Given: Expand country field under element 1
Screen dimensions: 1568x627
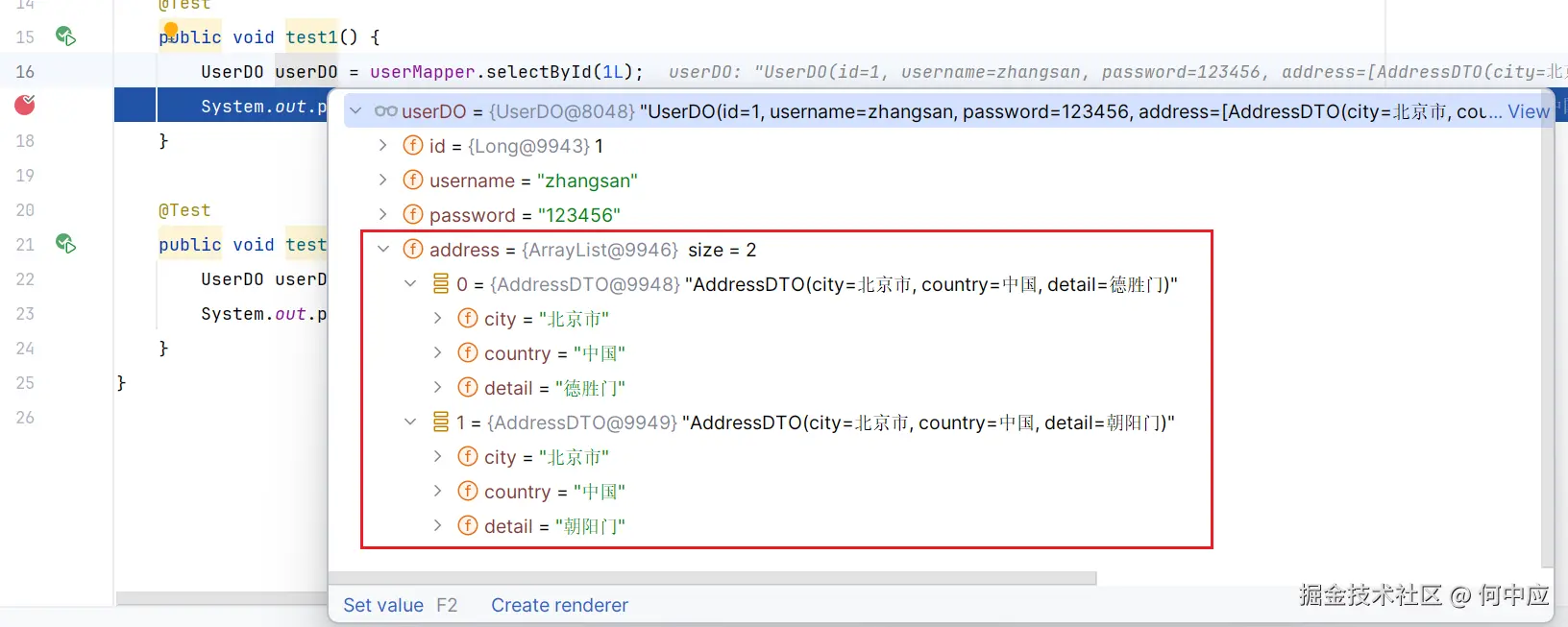Looking at the screenshot, I should 437,492.
